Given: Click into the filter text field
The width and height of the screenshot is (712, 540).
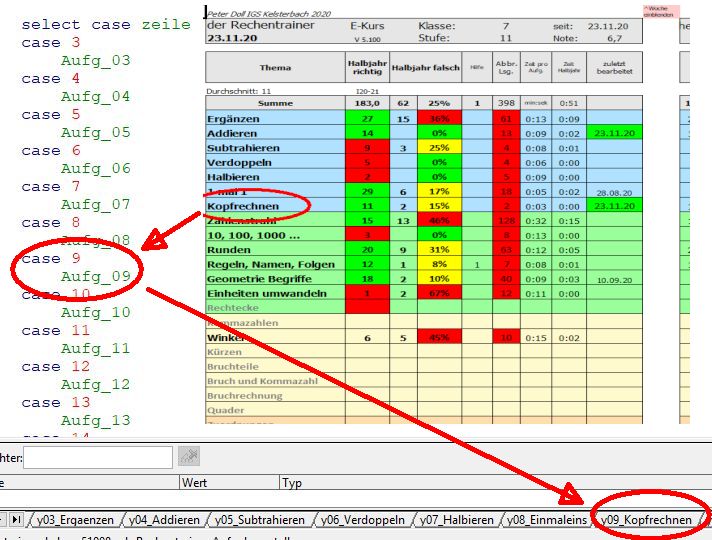Looking at the screenshot, I should [97, 458].
